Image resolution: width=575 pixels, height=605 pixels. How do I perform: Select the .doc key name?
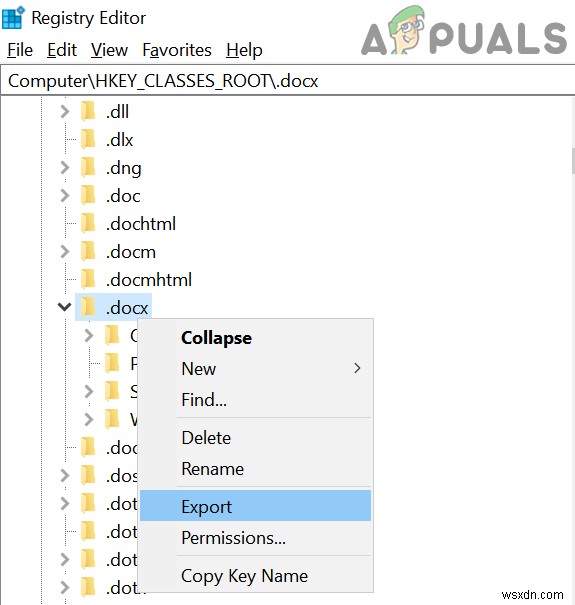(x=123, y=196)
